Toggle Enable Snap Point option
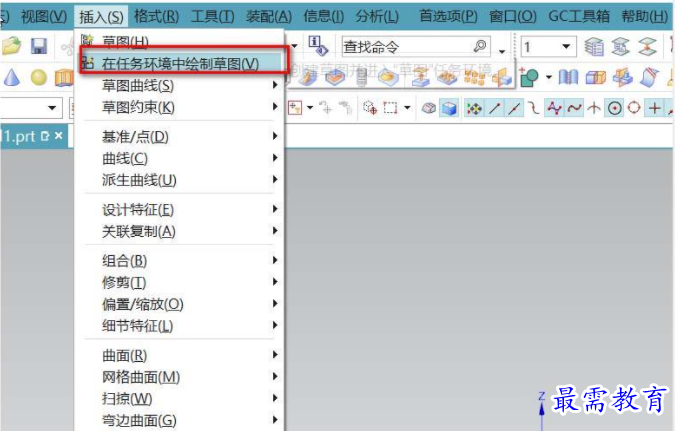 (x=474, y=108)
